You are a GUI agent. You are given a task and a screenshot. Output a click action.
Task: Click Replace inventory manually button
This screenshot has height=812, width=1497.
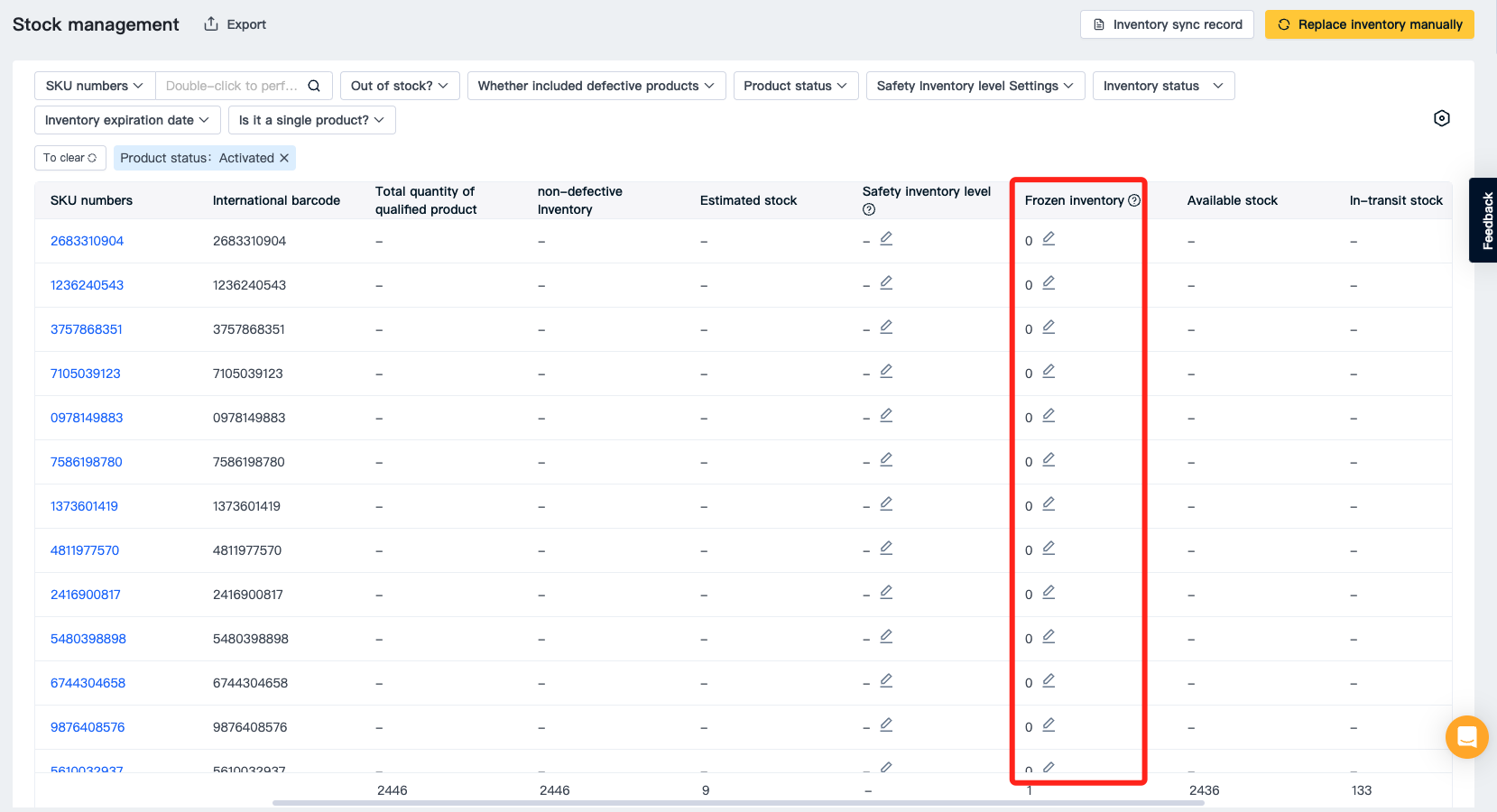coord(1369,24)
